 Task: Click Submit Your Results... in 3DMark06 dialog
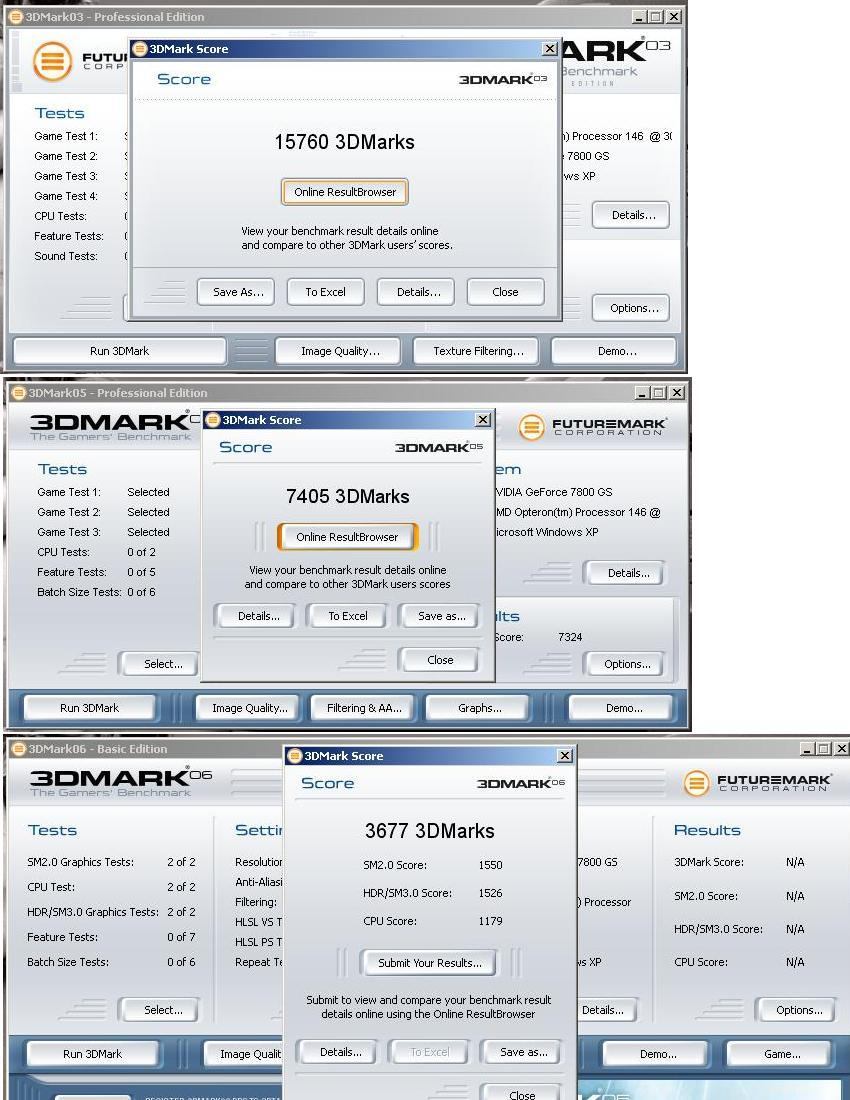[x=429, y=963]
